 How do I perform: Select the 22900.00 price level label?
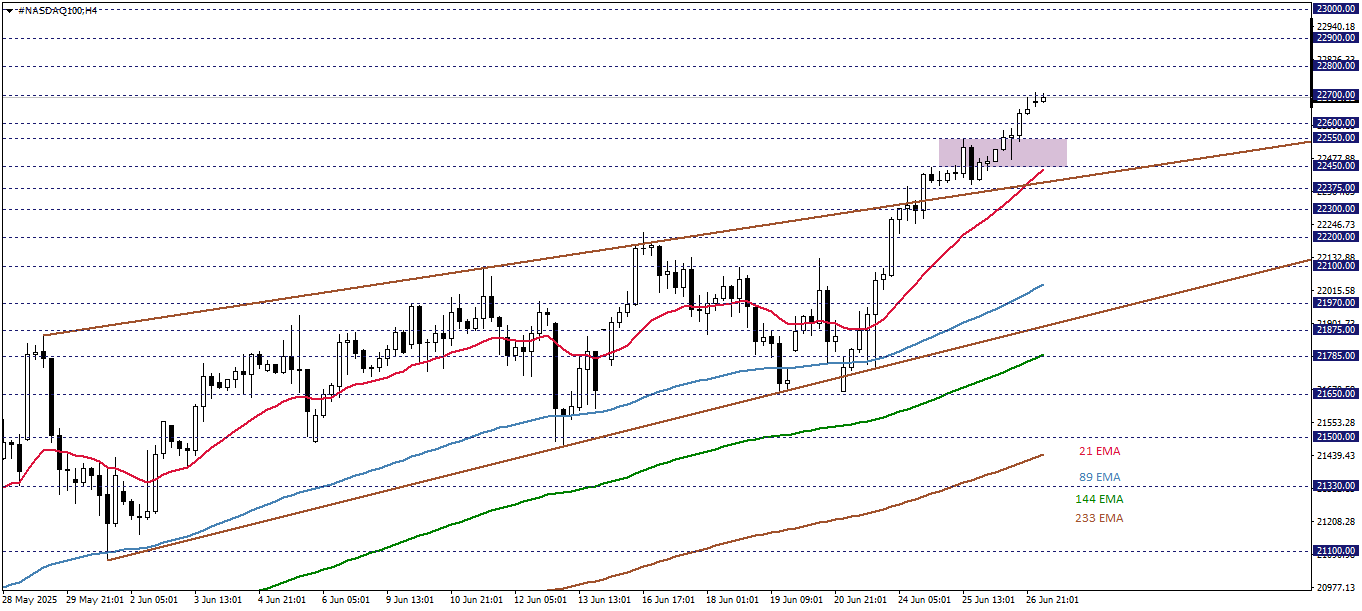pyautogui.click(x=1336, y=37)
